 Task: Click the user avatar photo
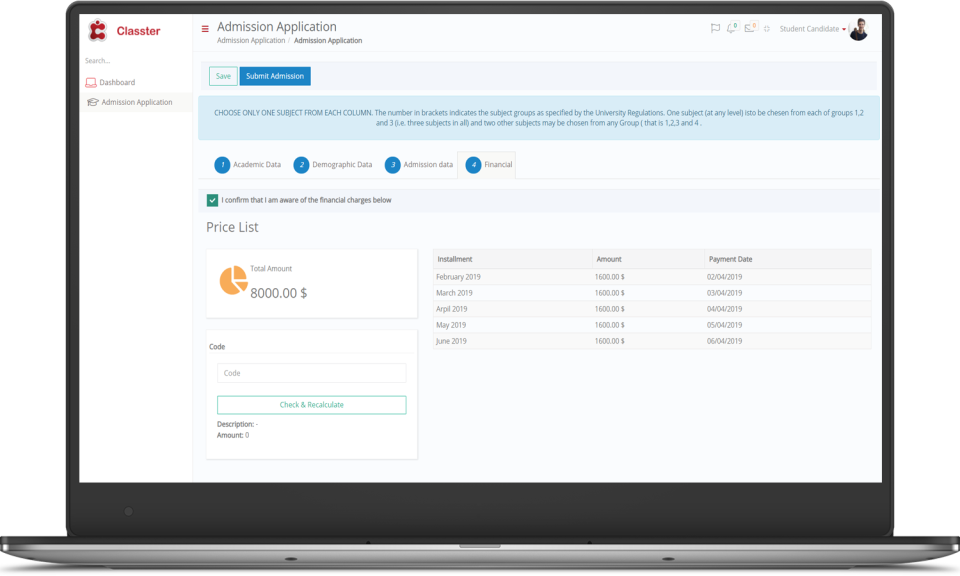click(x=858, y=29)
